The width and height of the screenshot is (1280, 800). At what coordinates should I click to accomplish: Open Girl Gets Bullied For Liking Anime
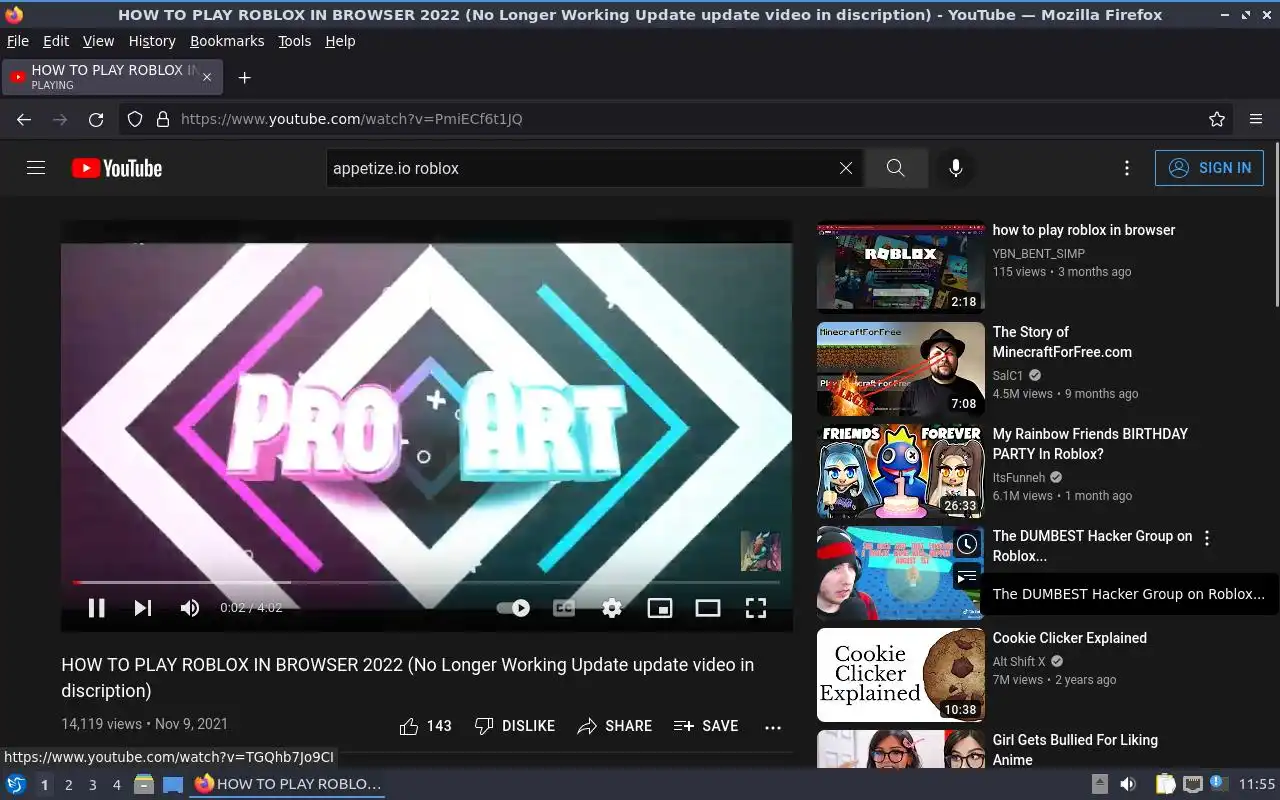pyautogui.click(x=1075, y=749)
